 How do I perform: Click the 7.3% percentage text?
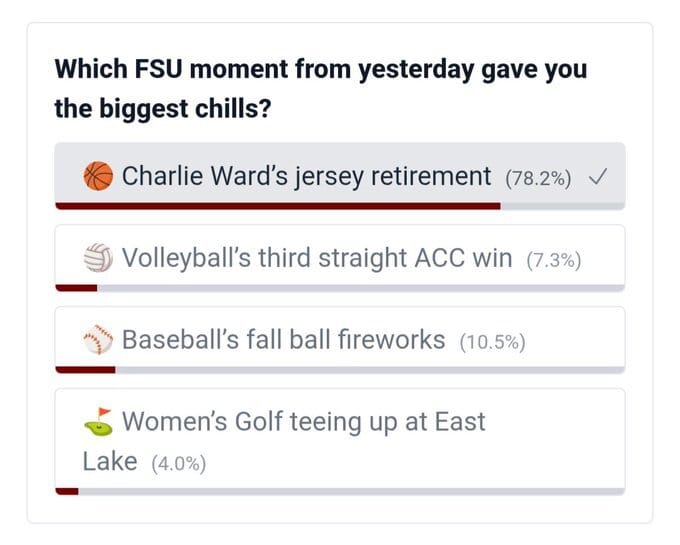click(554, 260)
